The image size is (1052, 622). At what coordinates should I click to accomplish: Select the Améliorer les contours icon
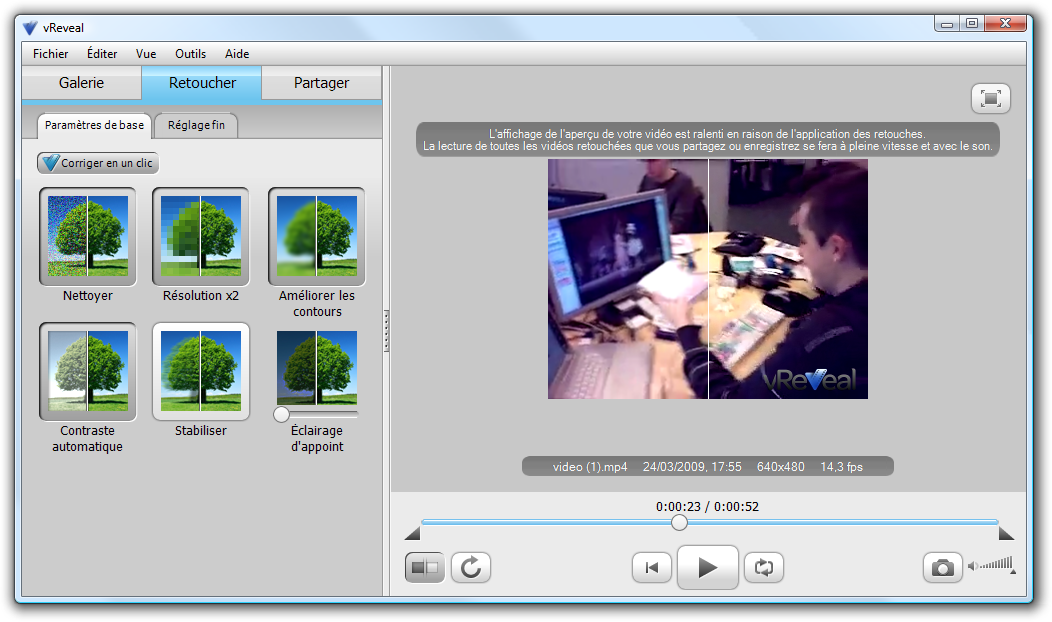(x=317, y=236)
